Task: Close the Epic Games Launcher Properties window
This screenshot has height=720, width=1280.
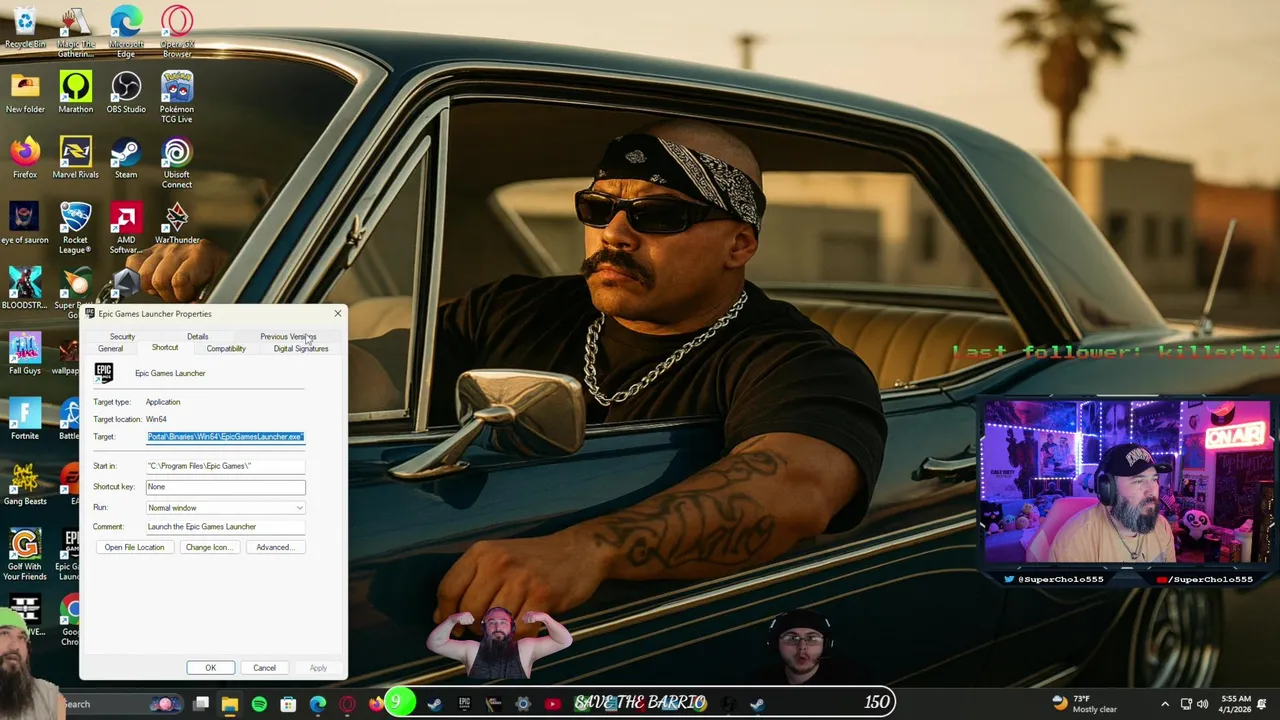Action: pyautogui.click(x=337, y=314)
